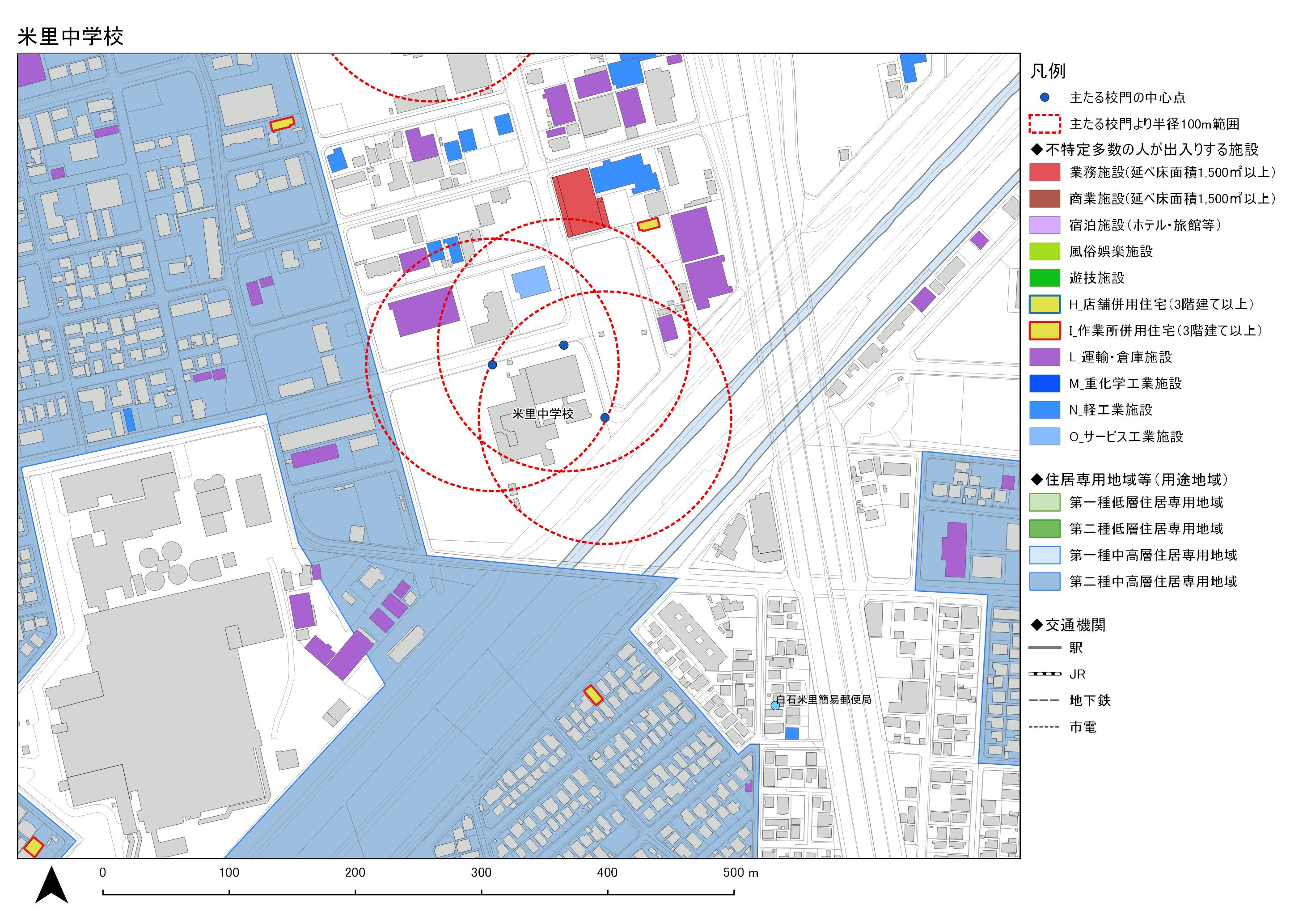Select the M_重化学工業施設 legend swatch
This screenshot has width=1307, height=924.
click(1045, 384)
